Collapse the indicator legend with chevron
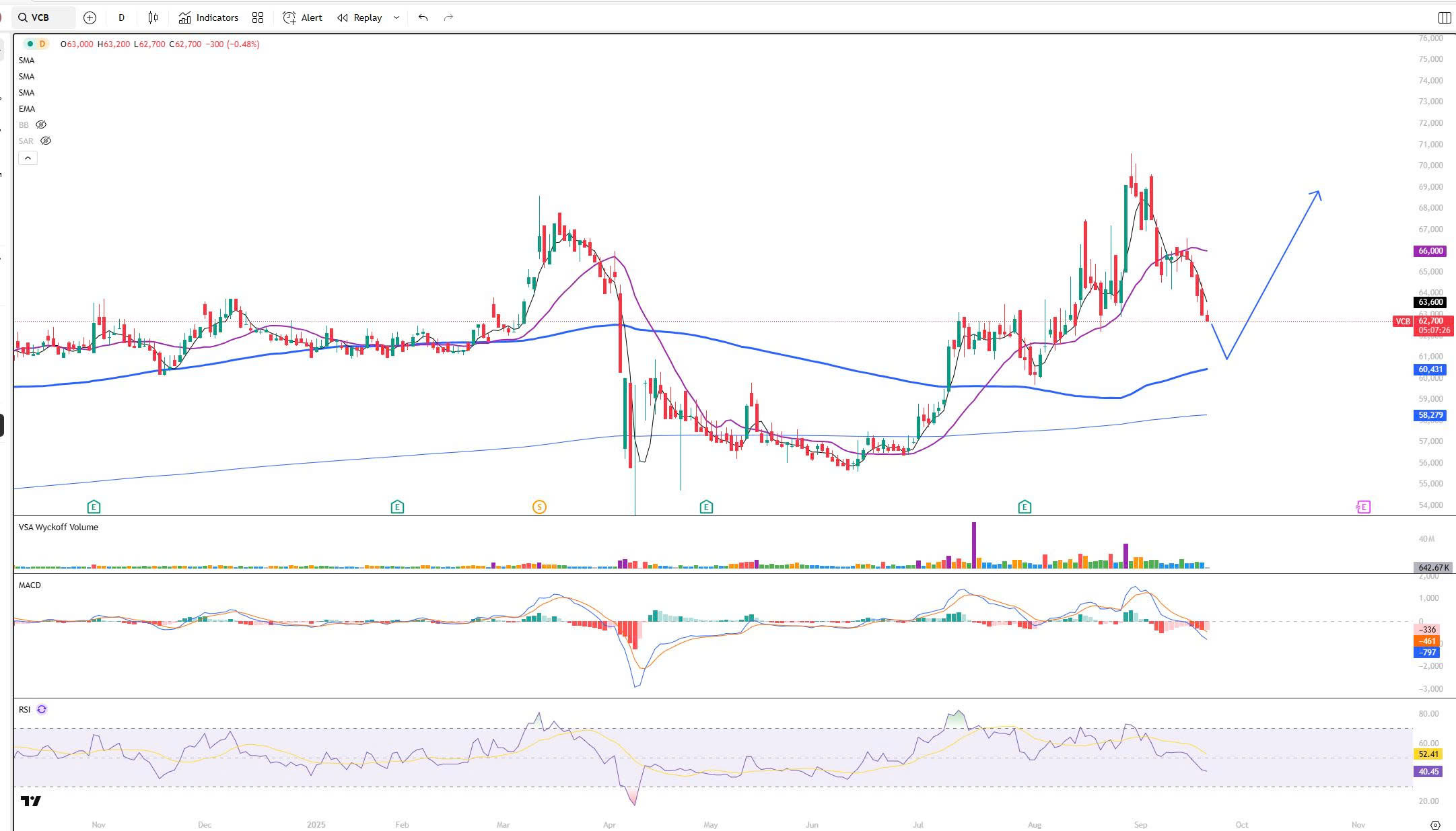Image resolution: width=1456 pixels, height=831 pixels. 28,158
